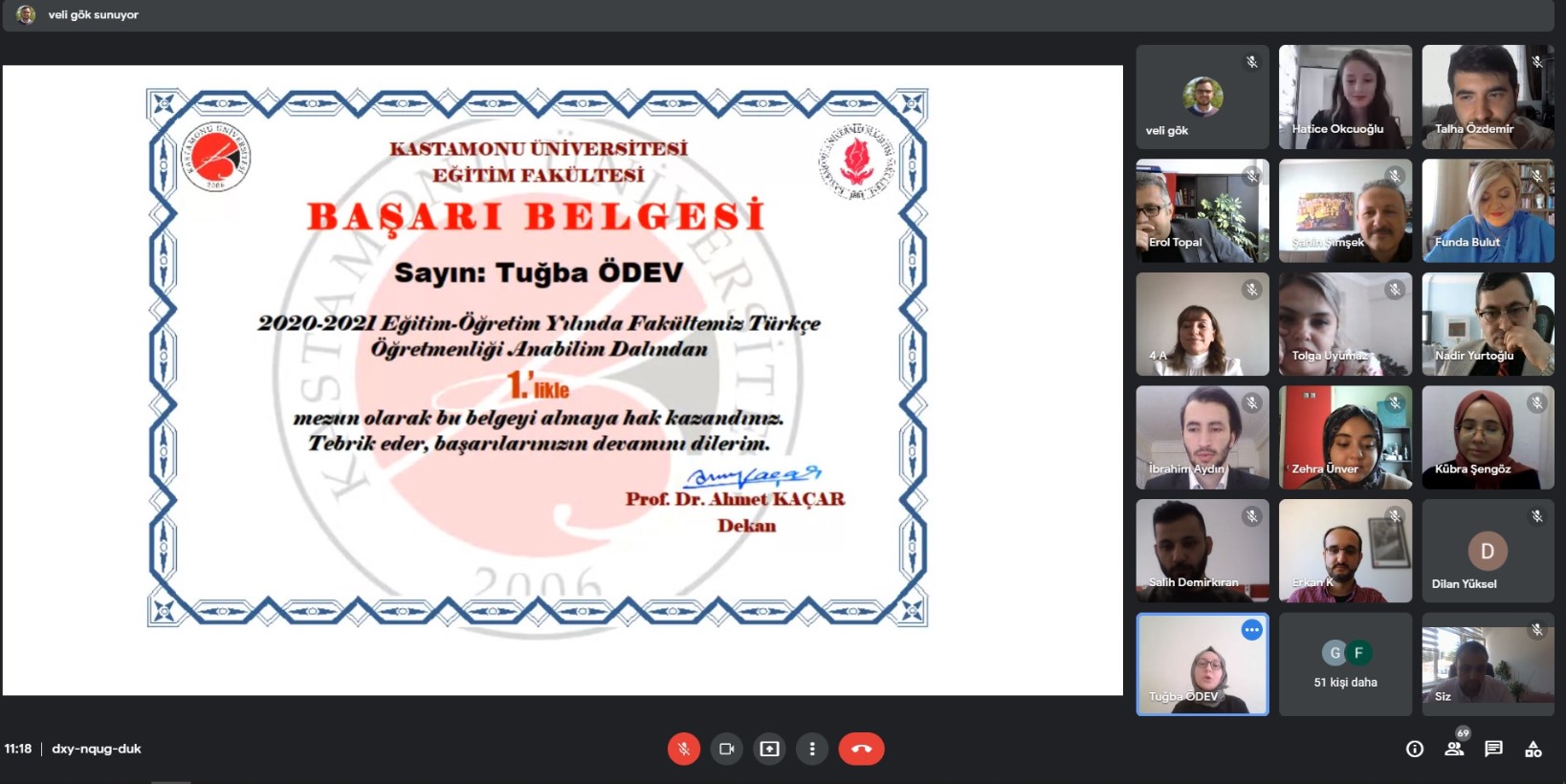Click the presenter avatar beside veli gök sunuyor
Screen dimensions: 1566x784
pos(26,14)
